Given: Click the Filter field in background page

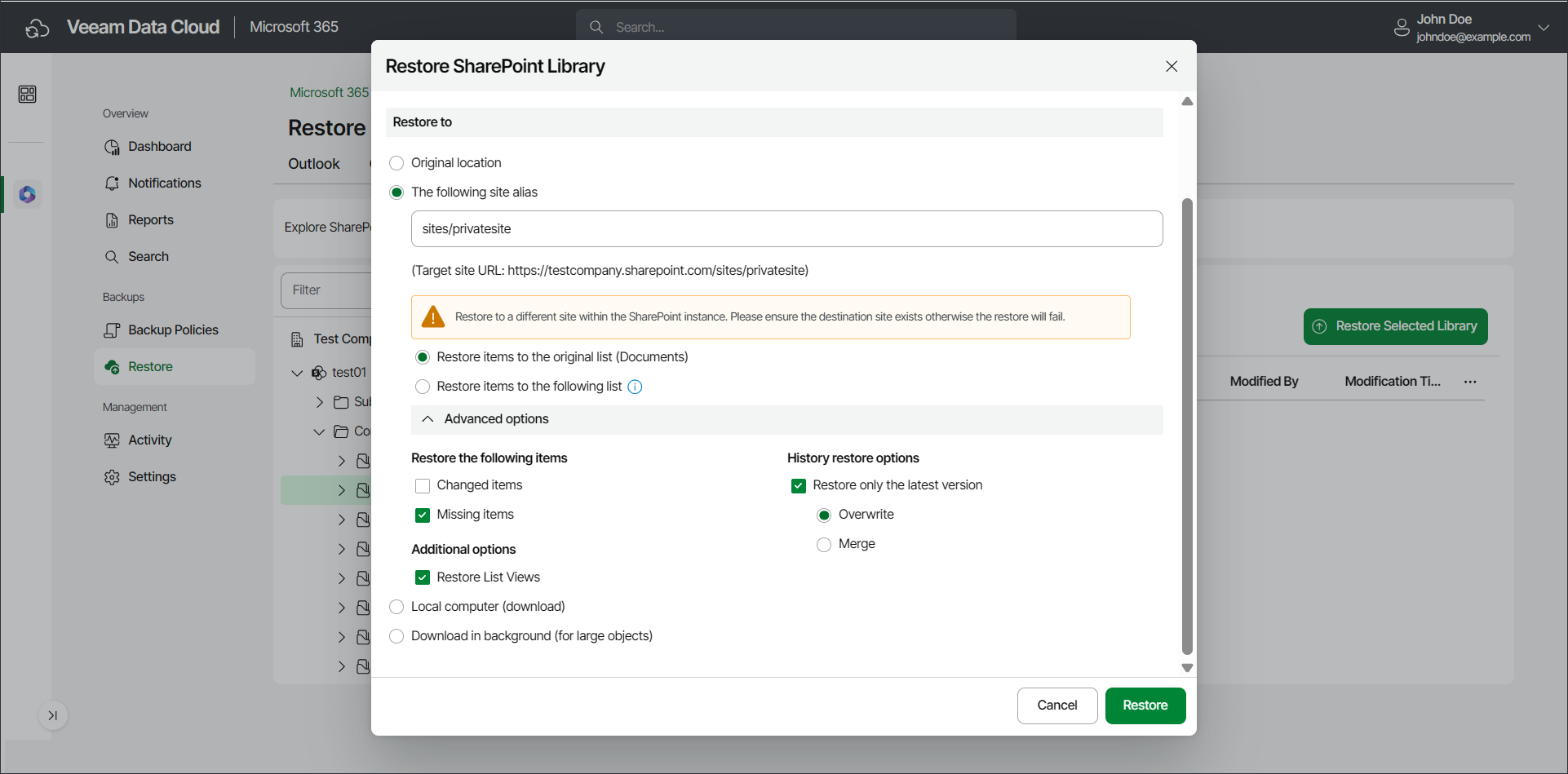Looking at the screenshot, I should click(x=326, y=290).
